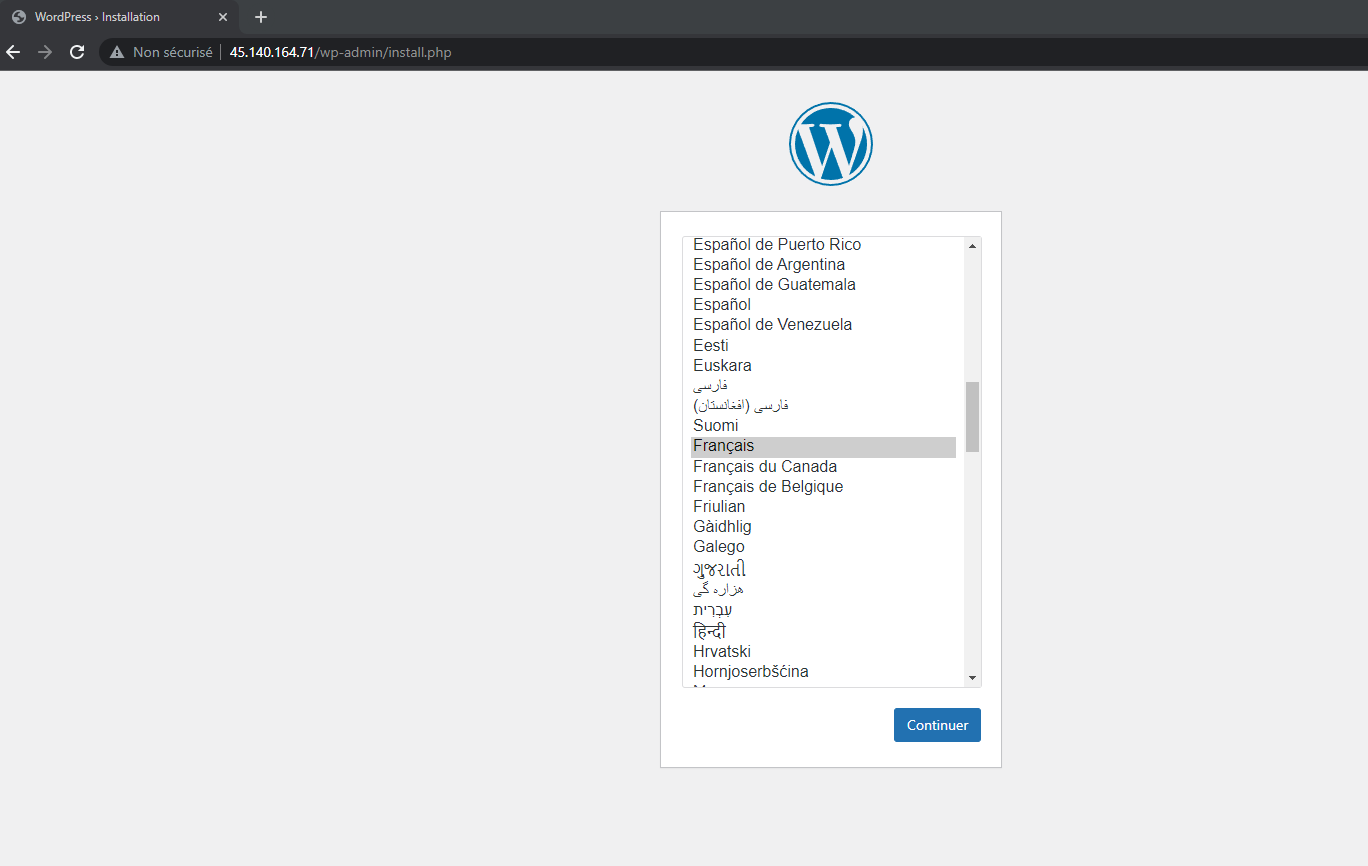Click the browser back arrow

click(13, 52)
